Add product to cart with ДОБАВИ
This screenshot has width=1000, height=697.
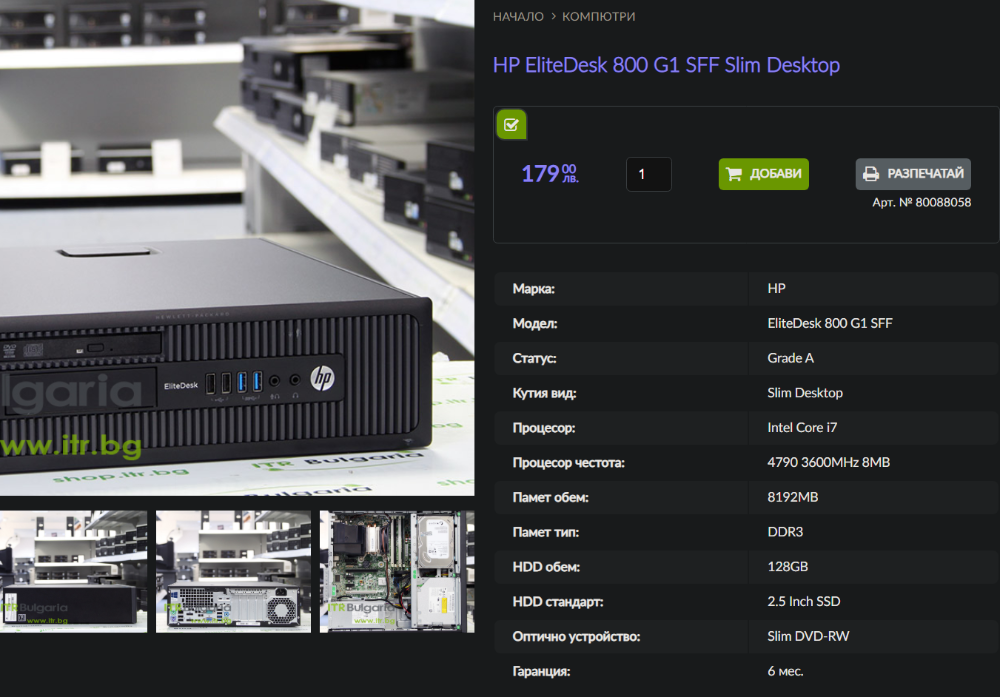(763, 174)
